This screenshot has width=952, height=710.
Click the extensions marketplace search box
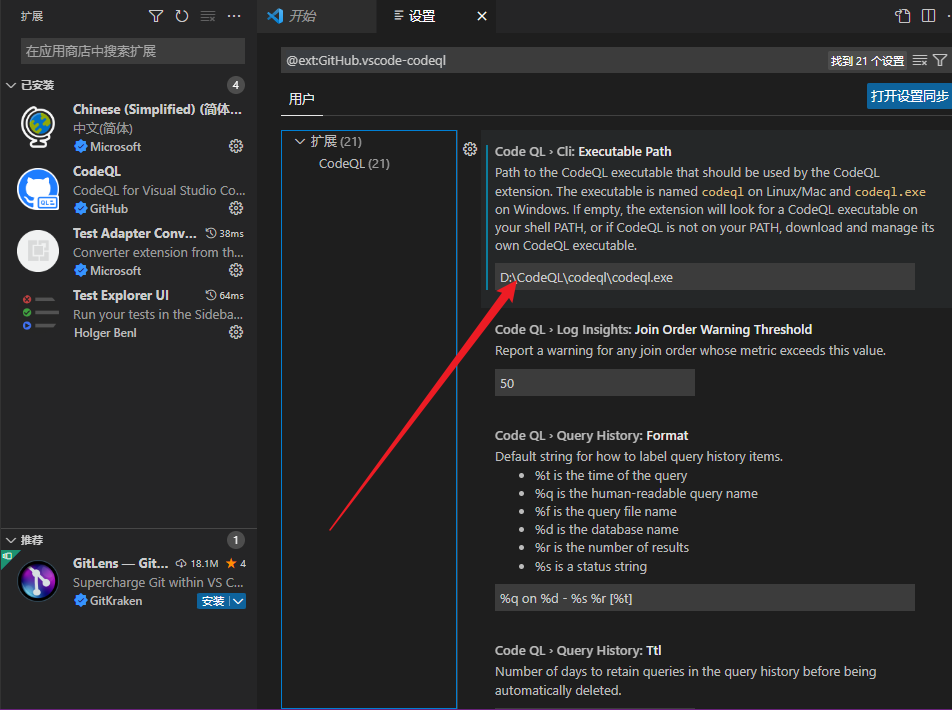[x=133, y=51]
